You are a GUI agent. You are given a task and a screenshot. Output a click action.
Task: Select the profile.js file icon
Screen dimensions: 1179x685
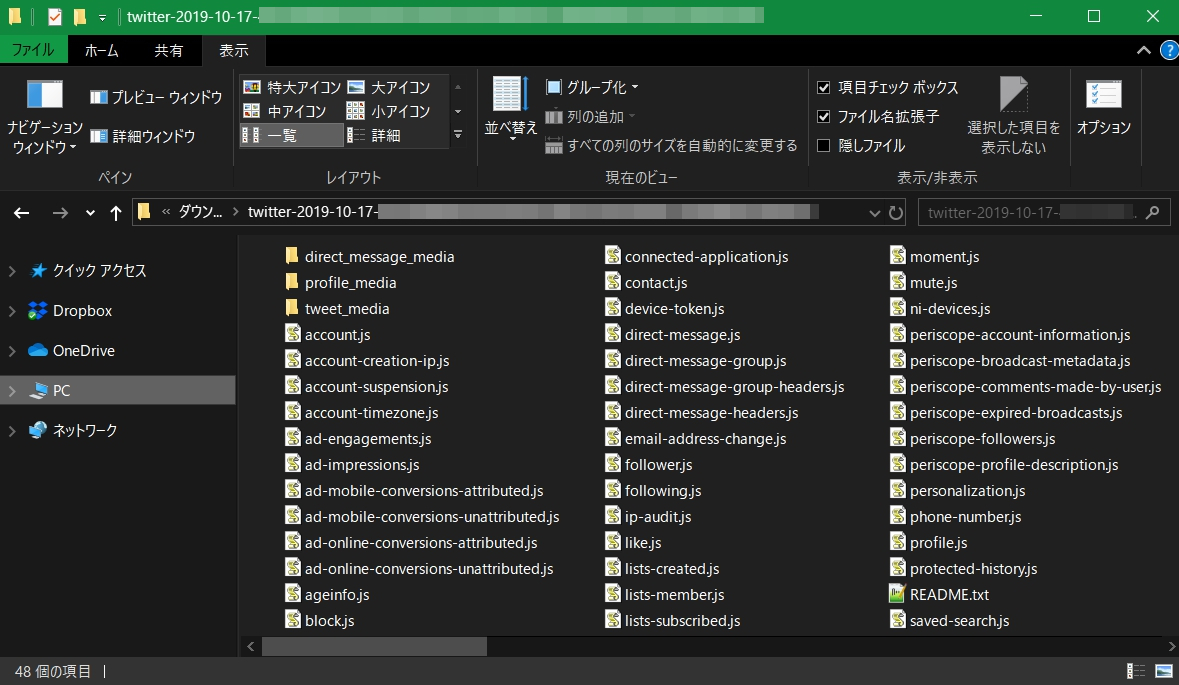click(898, 541)
